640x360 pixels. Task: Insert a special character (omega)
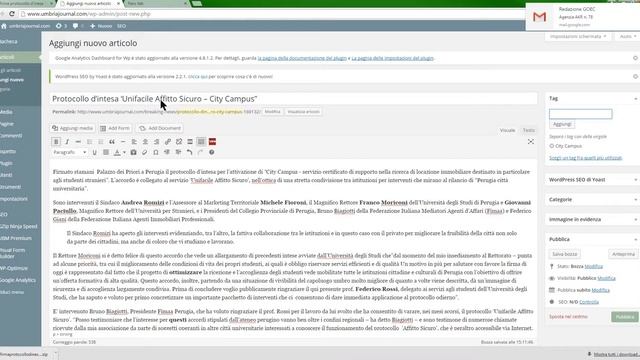pyautogui.click(x=156, y=152)
